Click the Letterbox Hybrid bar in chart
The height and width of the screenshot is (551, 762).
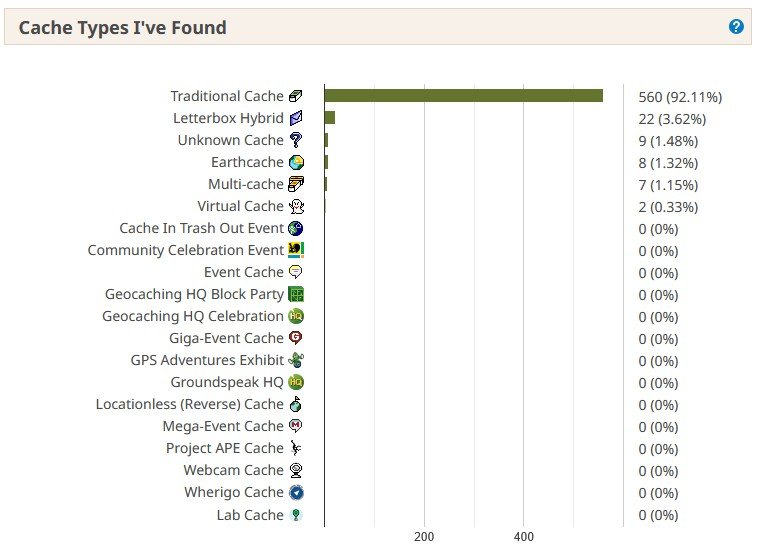(x=330, y=118)
